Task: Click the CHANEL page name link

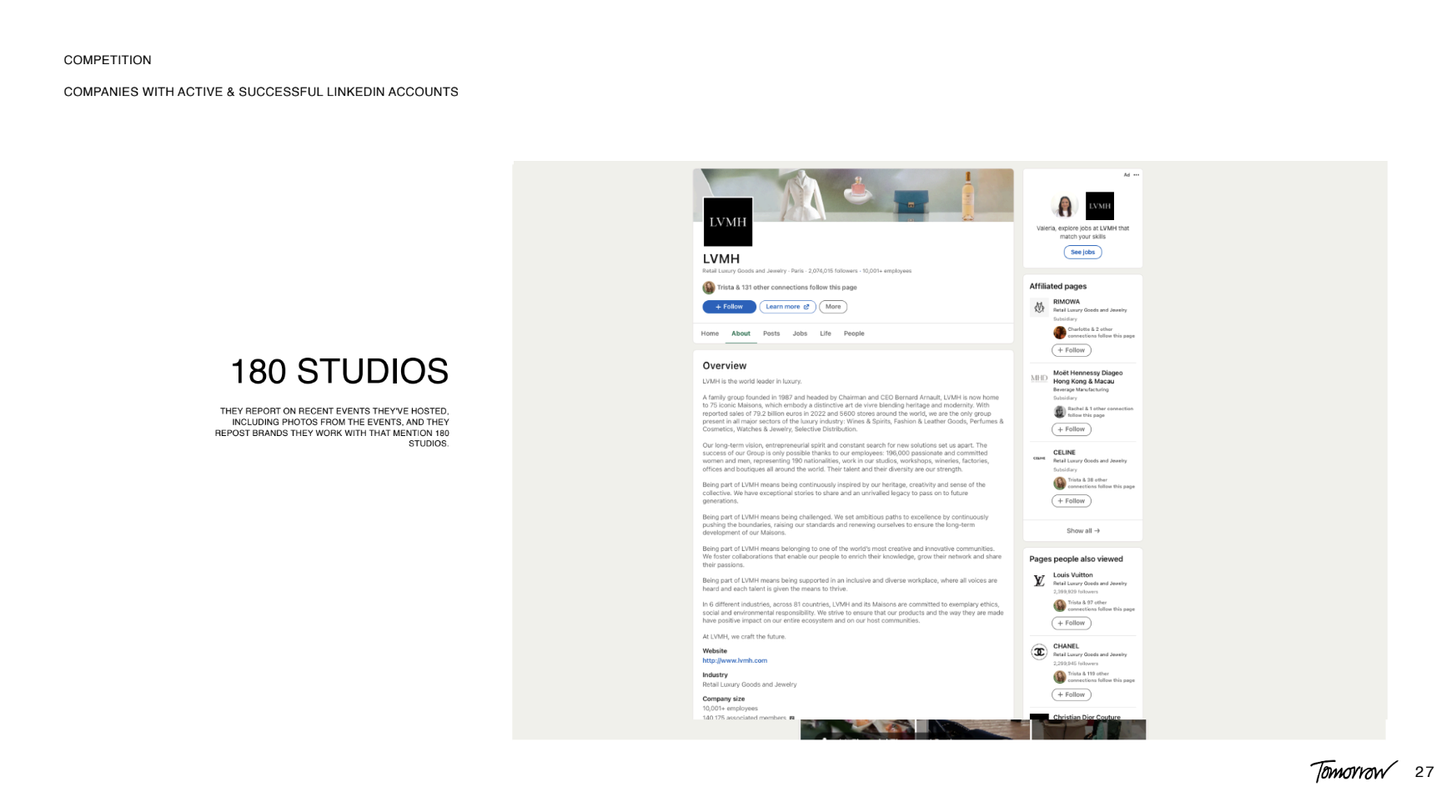Action: pyautogui.click(x=1066, y=646)
